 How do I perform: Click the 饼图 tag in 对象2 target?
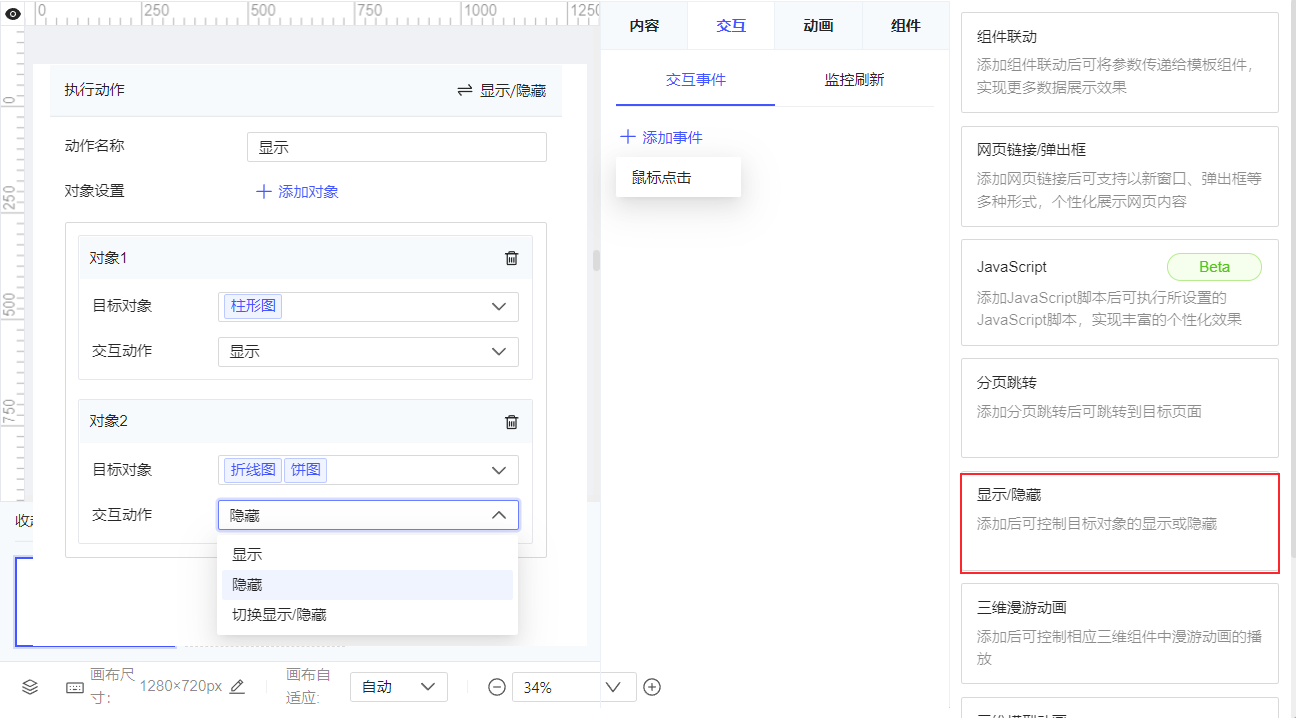305,469
